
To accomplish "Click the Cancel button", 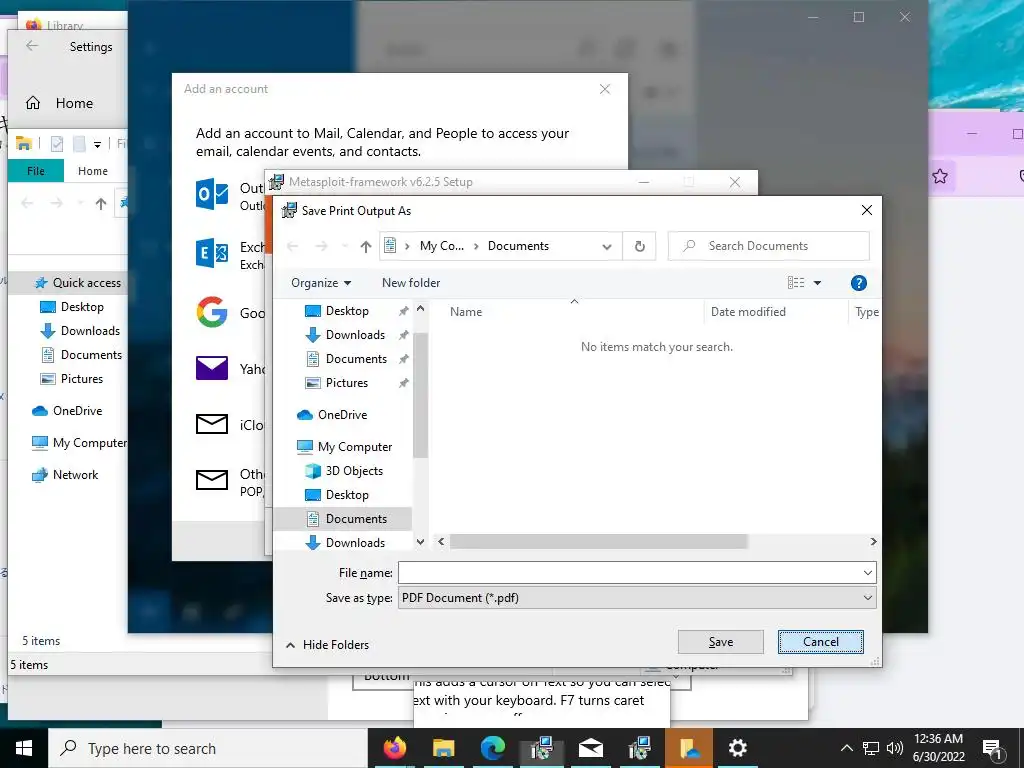I will point(820,642).
